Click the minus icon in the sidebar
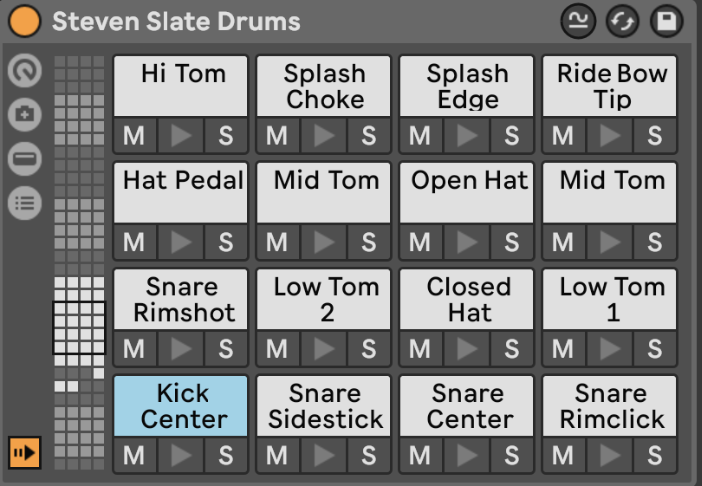Screen dimensions: 702x486 coord(24,159)
